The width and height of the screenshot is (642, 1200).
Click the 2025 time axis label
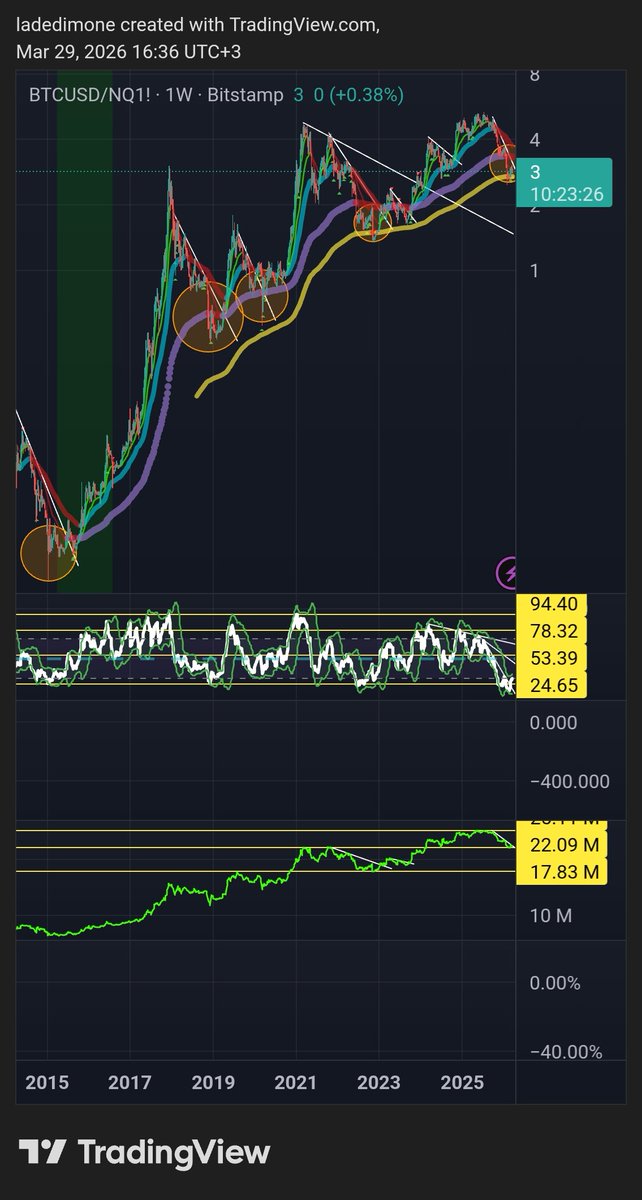(x=462, y=1083)
